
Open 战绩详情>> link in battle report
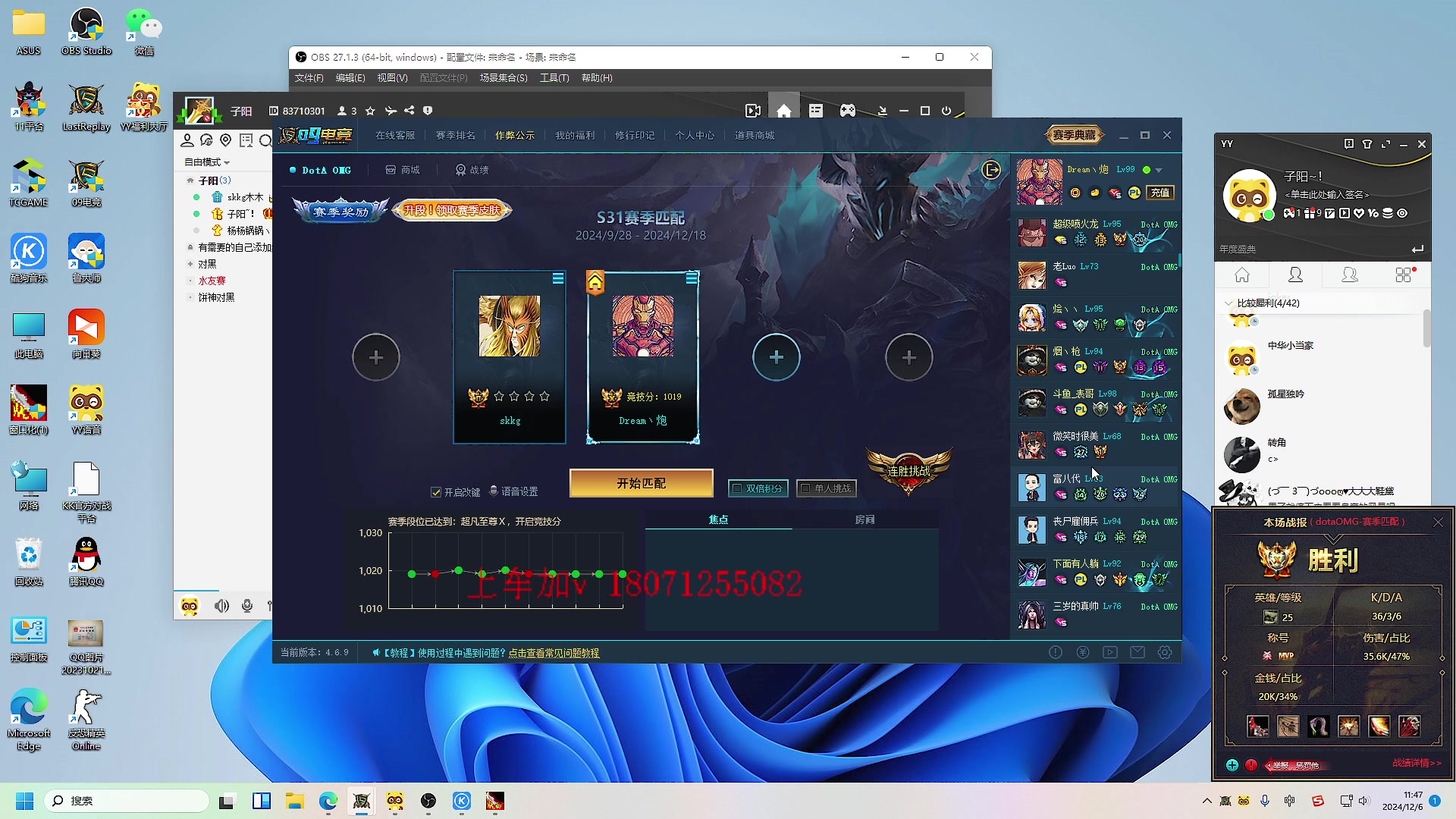tap(1417, 764)
